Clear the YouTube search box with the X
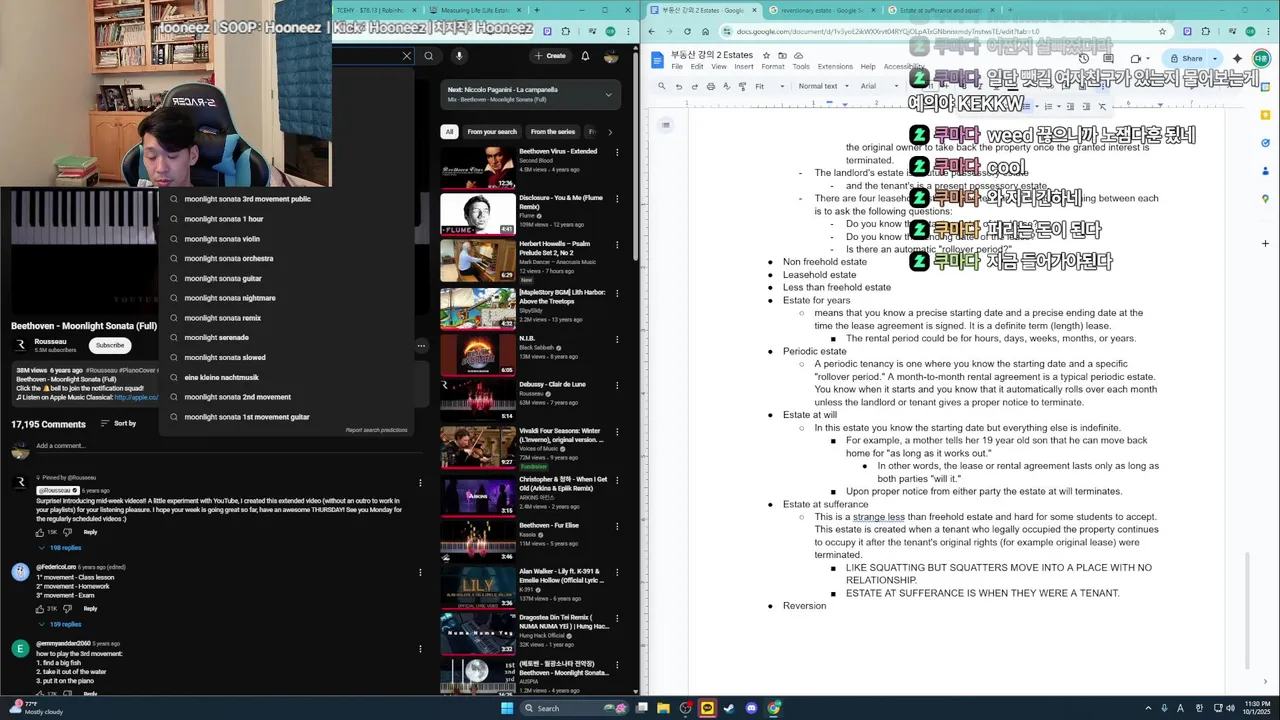Viewport: 1280px width, 720px height. [x=406, y=56]
